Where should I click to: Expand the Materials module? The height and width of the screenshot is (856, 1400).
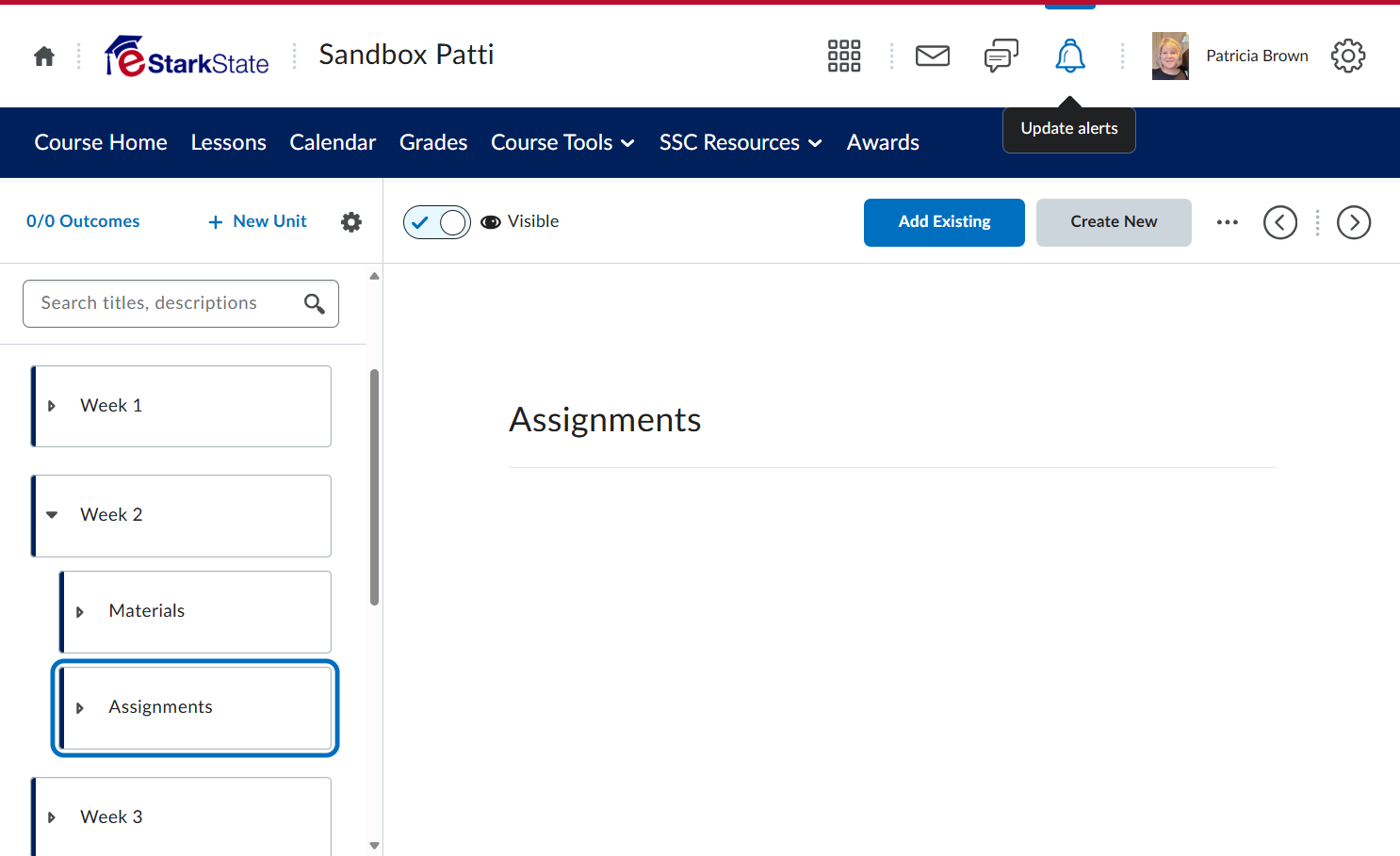[80, 612]
